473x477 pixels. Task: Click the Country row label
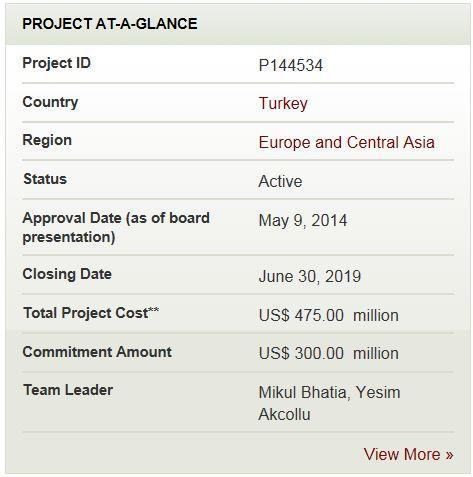[50, 102]
